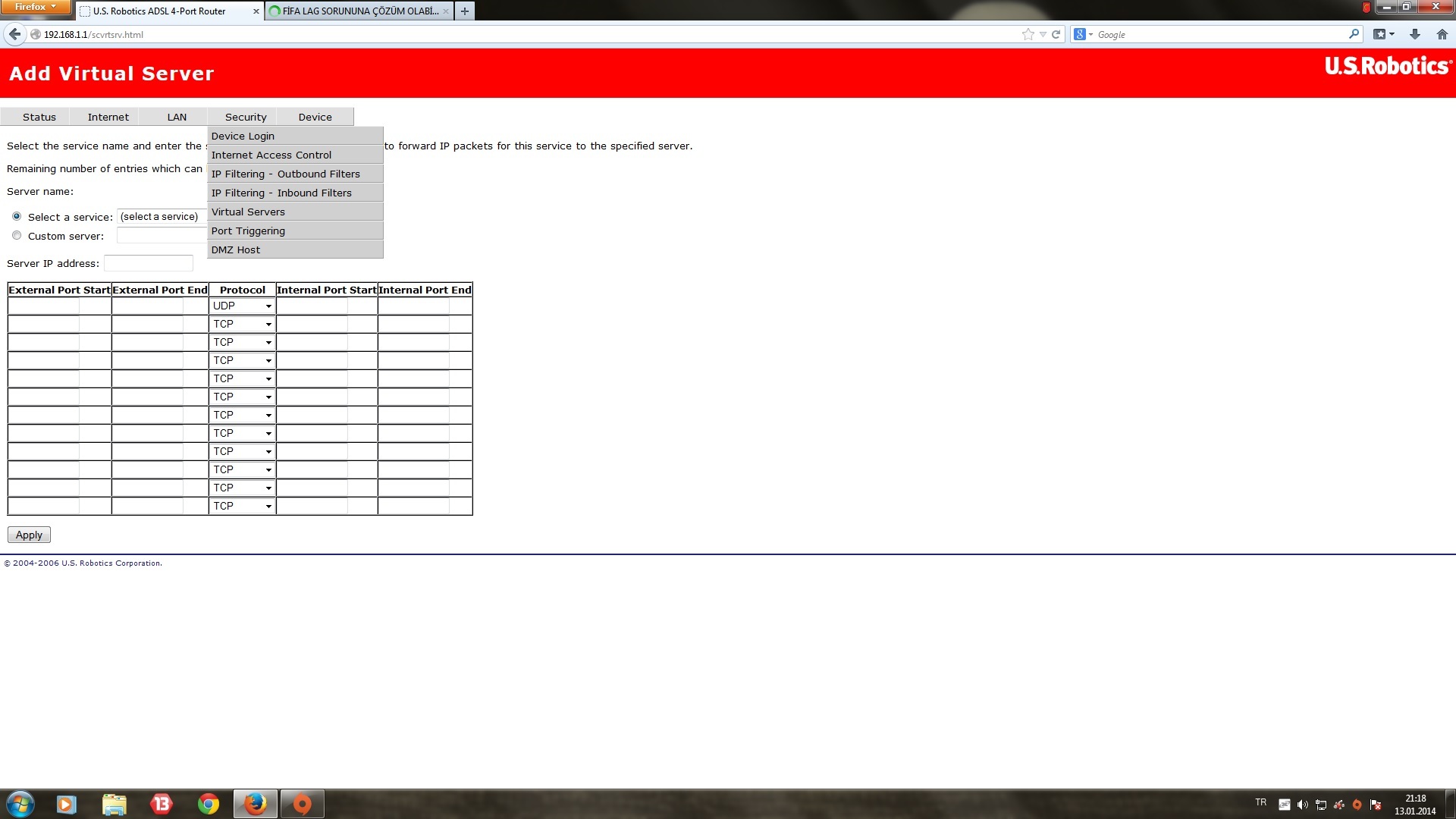The height and width of the screenshot is (819, 1456).
Task: Click the Origin tray icon
Action: click(x=1357, y=805)
